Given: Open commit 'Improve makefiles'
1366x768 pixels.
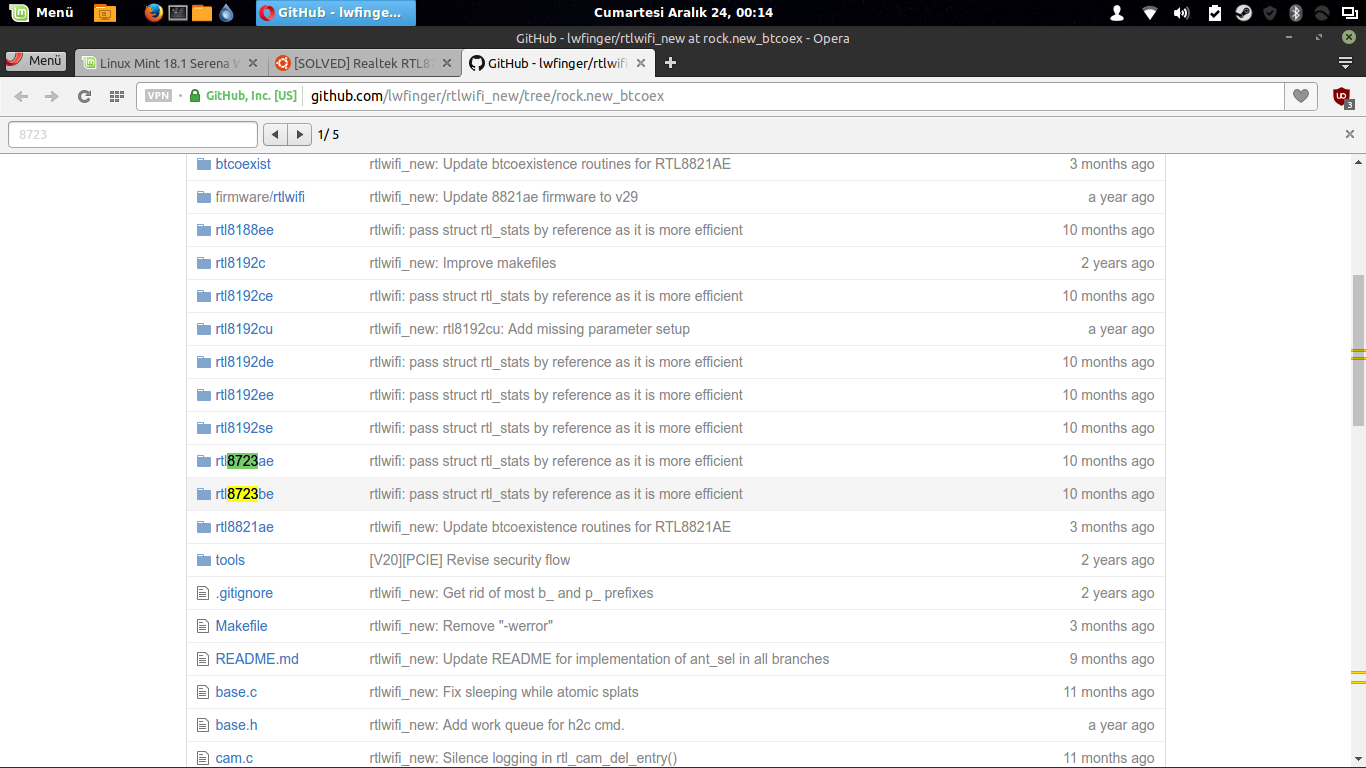Looking at the screenshot, I should tap(463, 263).
